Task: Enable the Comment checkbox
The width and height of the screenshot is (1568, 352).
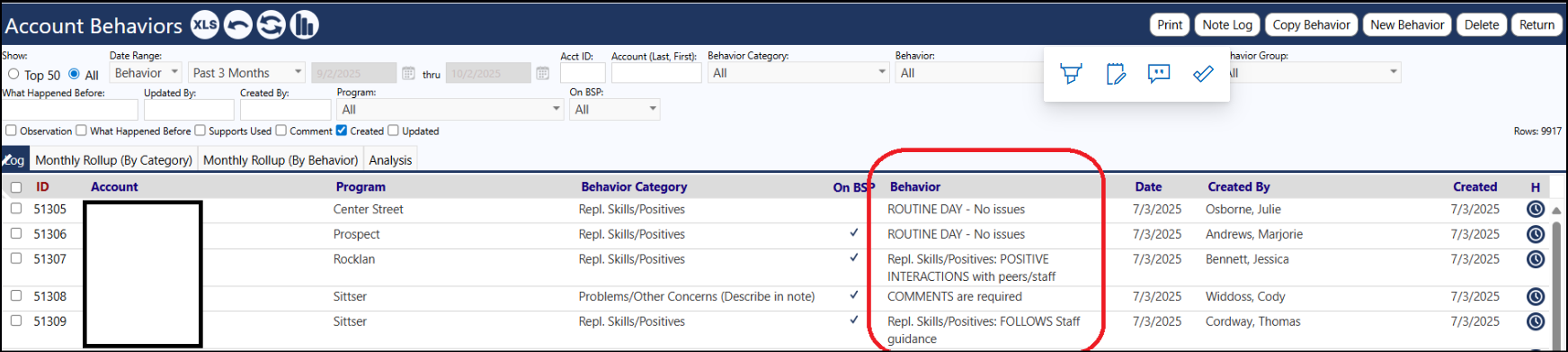Action: click(281, 131)
